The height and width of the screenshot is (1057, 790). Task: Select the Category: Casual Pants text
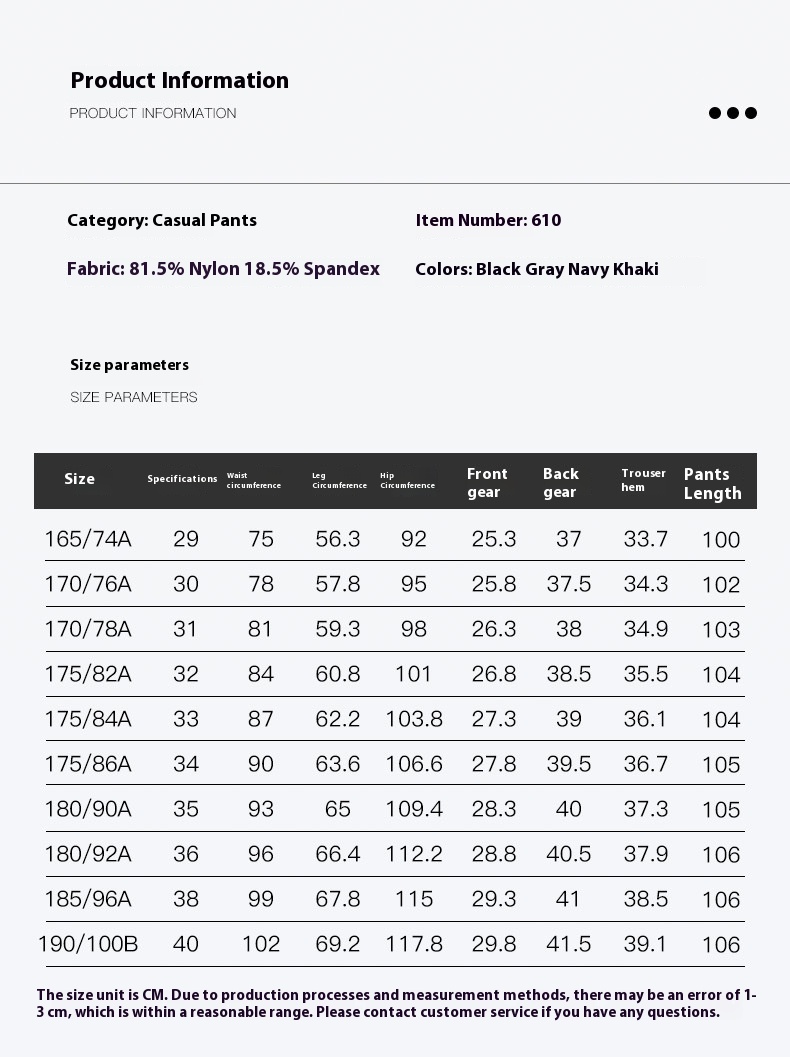coord(162,220)
